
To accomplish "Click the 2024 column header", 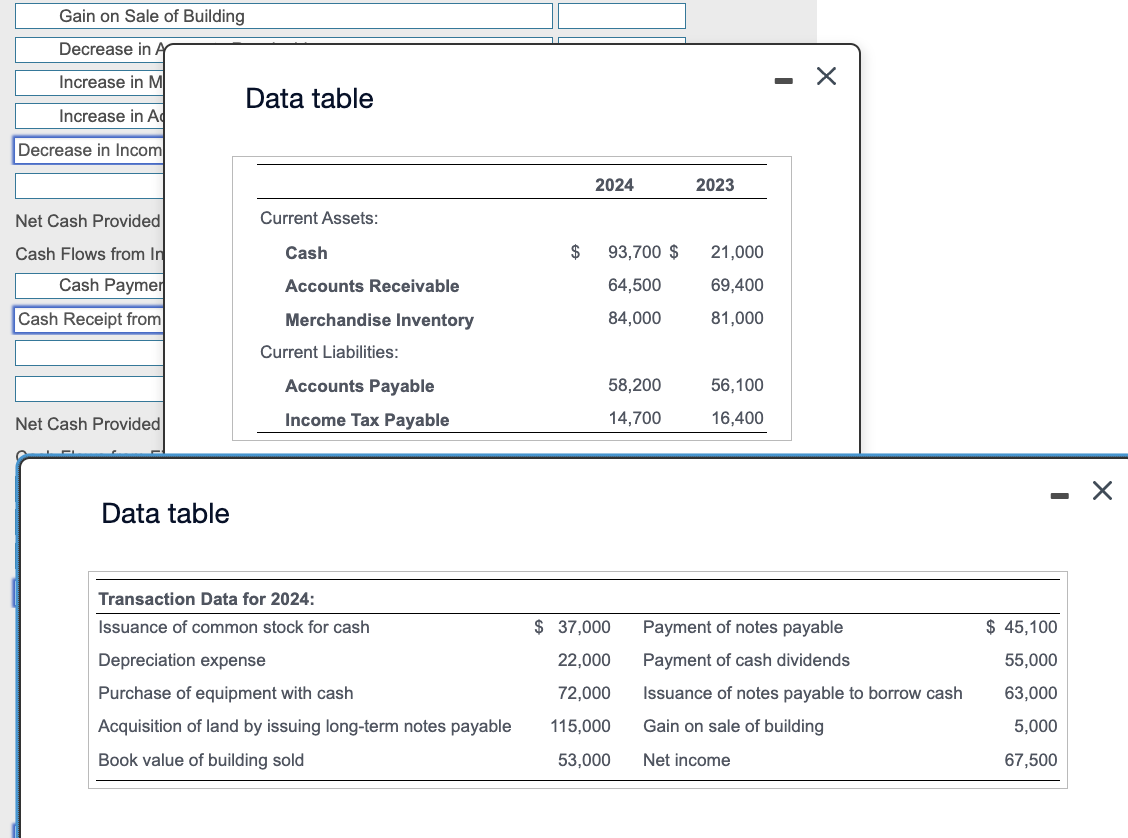I will (x=614, y=185).
